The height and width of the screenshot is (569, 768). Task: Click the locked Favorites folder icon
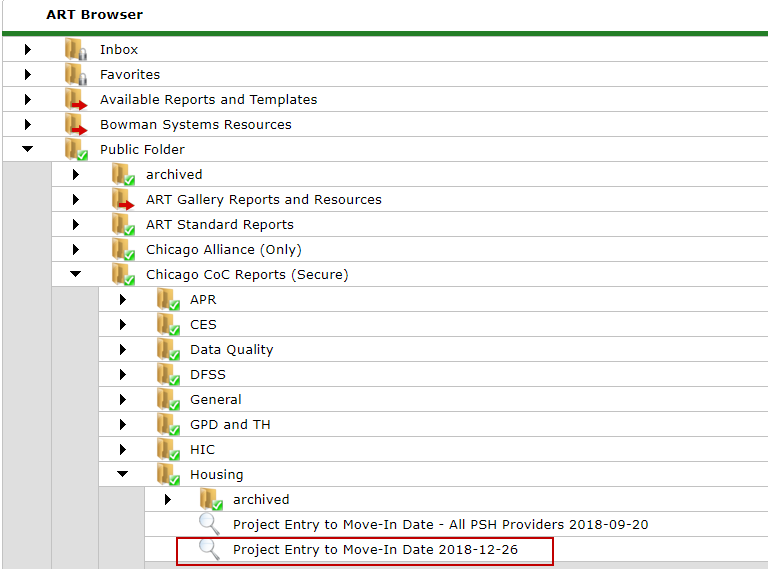(x=76, y=74)
